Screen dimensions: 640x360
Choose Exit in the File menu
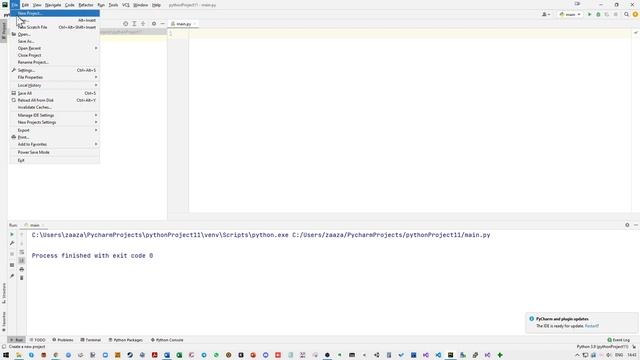pyautogui.click(x=55, y=160)
